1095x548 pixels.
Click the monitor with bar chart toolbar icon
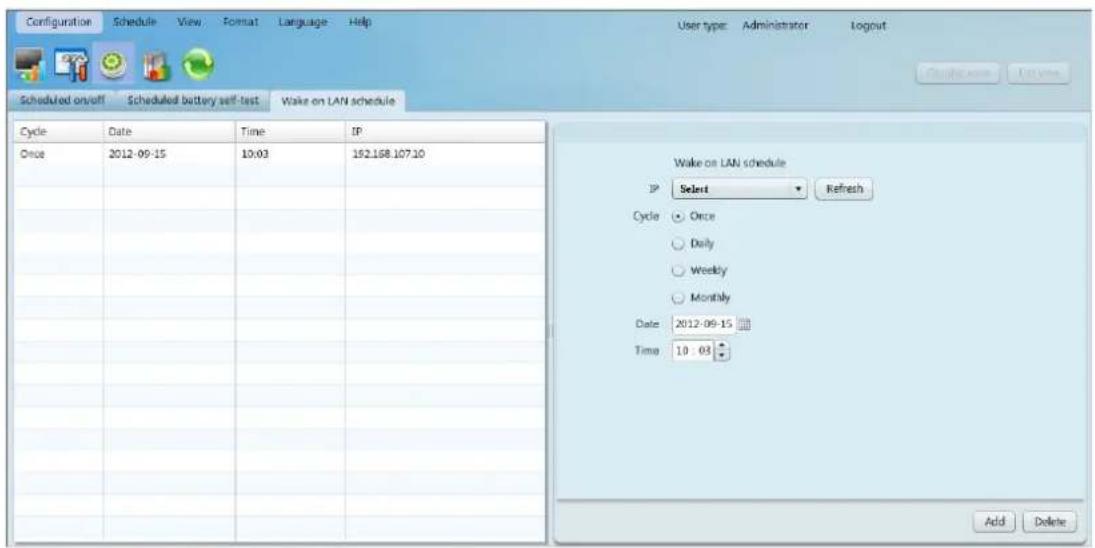click(32, 64)
